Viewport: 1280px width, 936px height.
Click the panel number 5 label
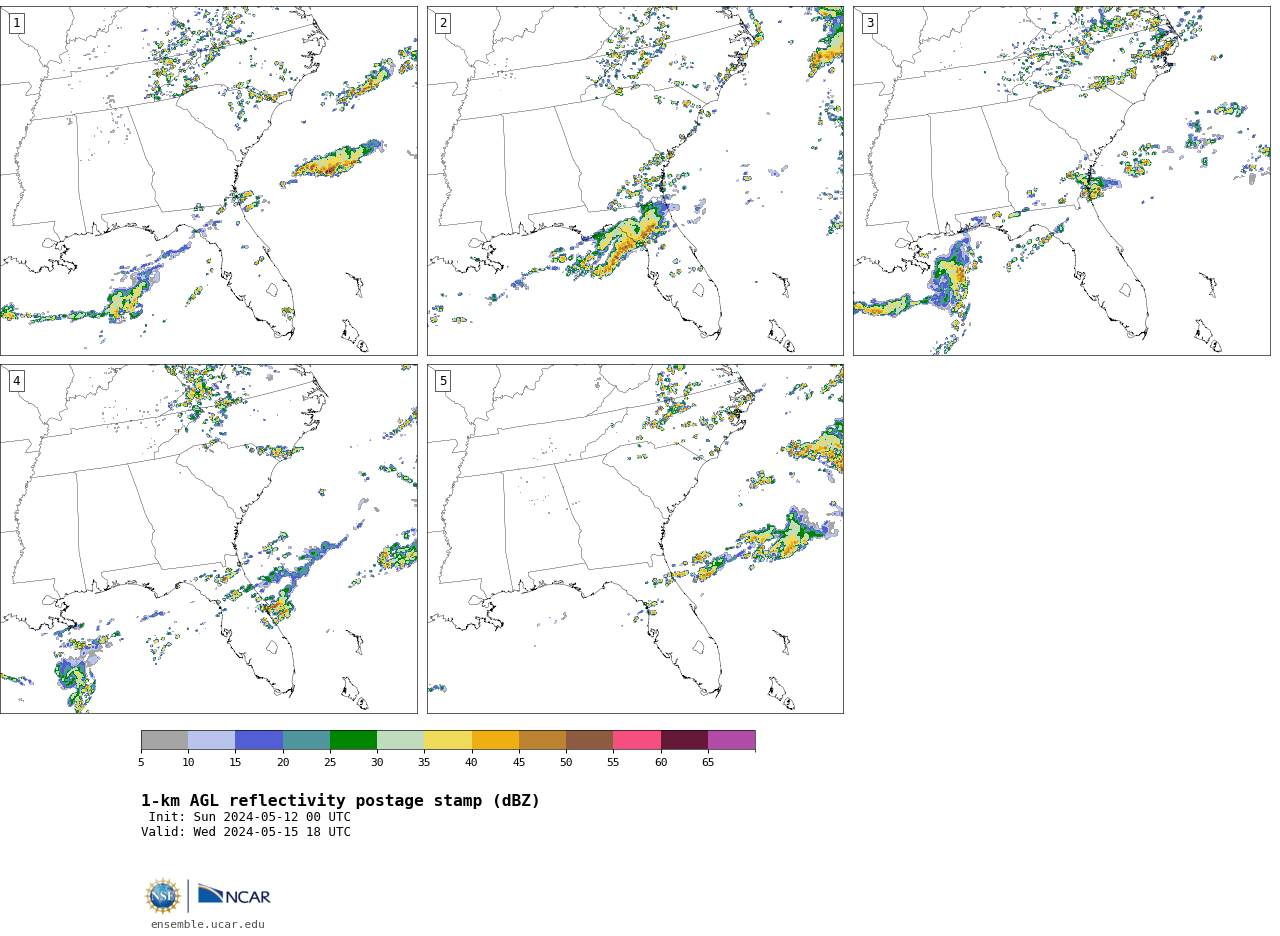coord(443,381)
